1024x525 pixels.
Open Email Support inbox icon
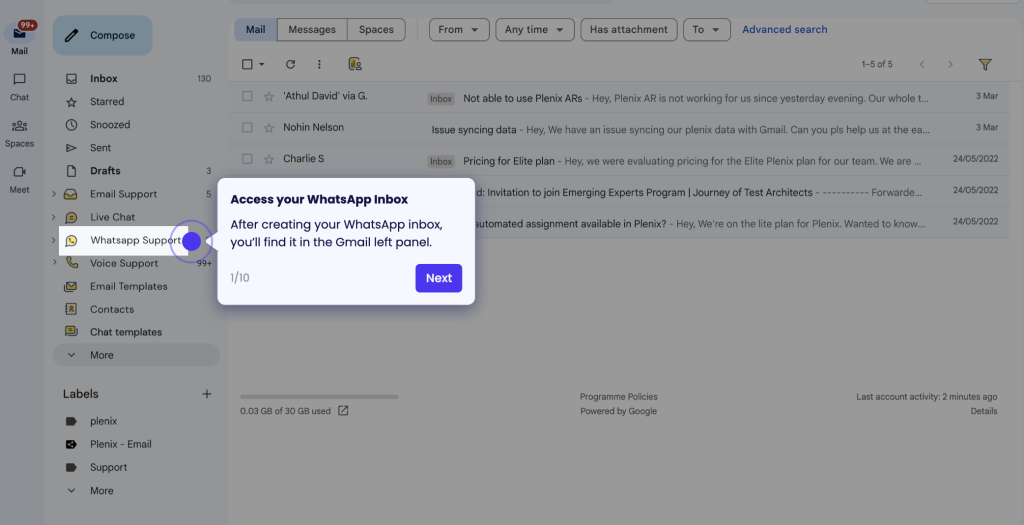pyautogui.click(x=71, y=194)
